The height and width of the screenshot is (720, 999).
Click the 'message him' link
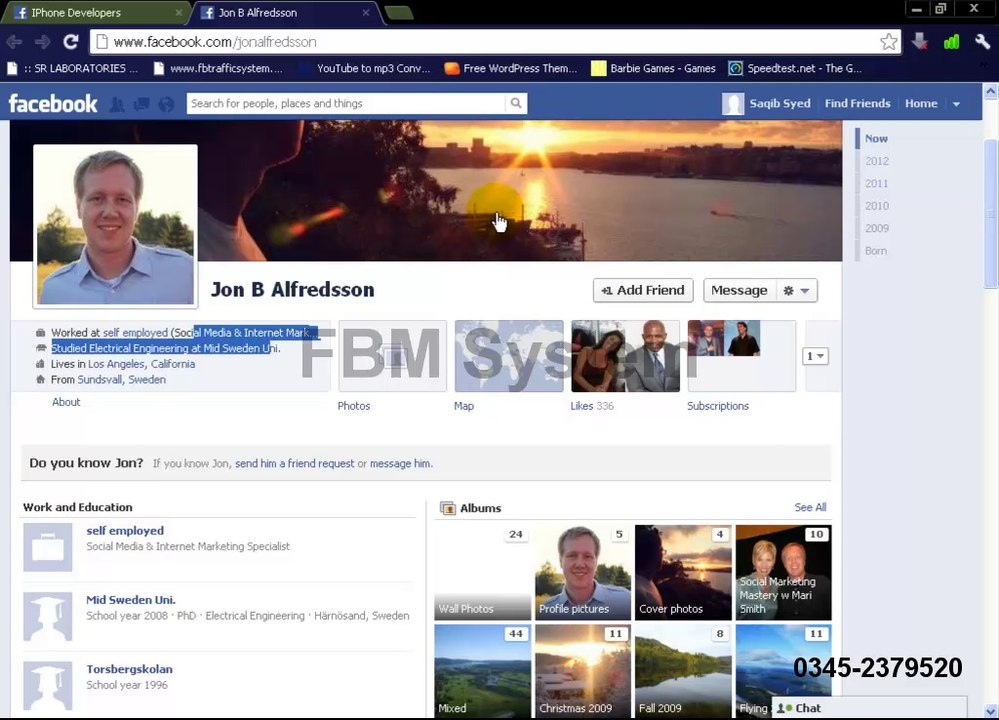click(x=400, y=464)
